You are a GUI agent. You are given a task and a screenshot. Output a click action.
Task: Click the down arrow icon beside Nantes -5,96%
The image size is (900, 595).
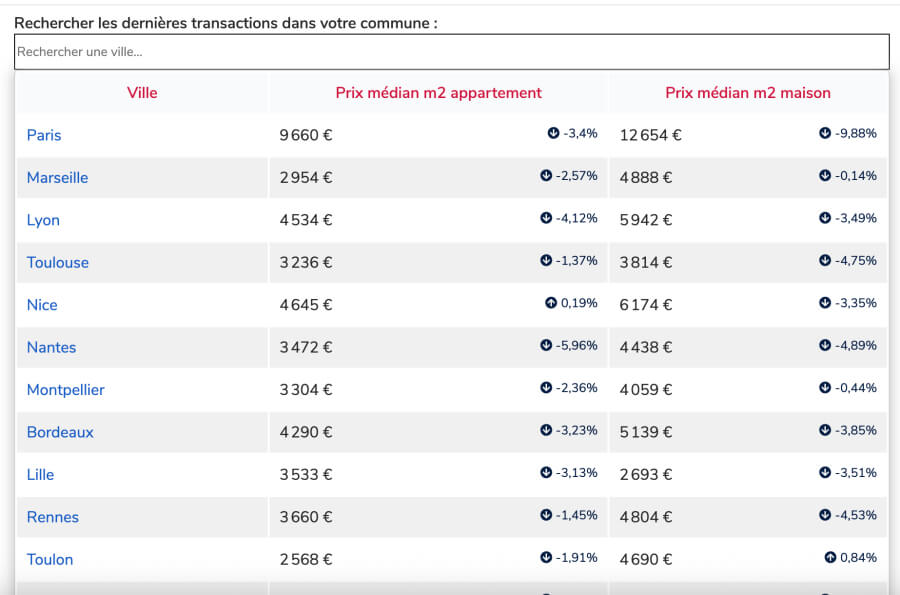(x=546, y=345)
